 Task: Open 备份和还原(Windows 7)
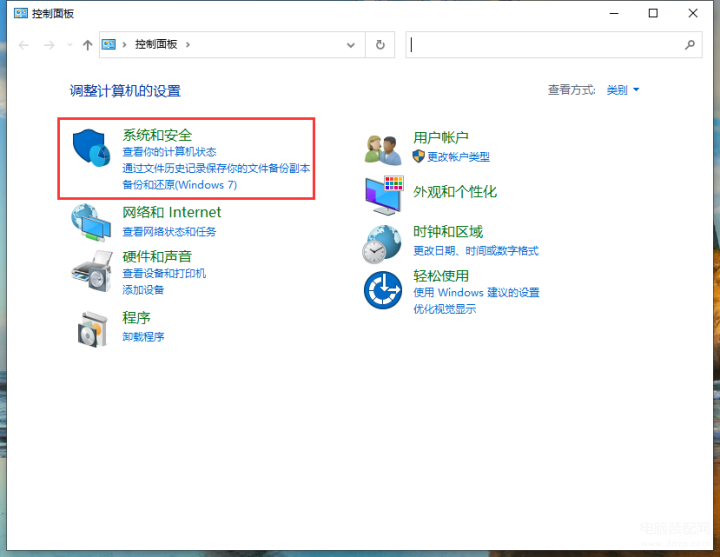[x=180, y=185]
